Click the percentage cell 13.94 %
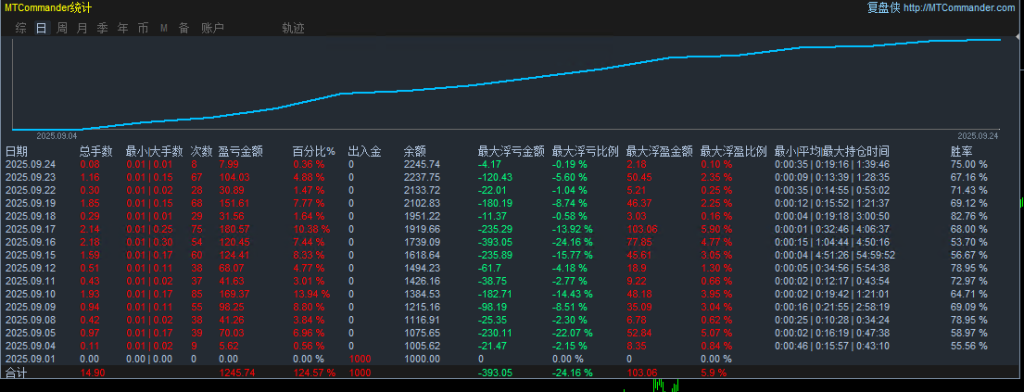 click(312, 293)
